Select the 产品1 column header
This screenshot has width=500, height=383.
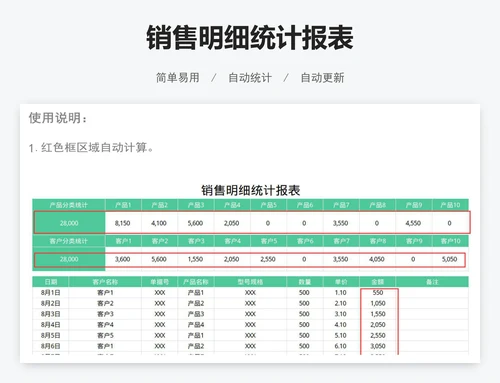click(x=123, y=205)
